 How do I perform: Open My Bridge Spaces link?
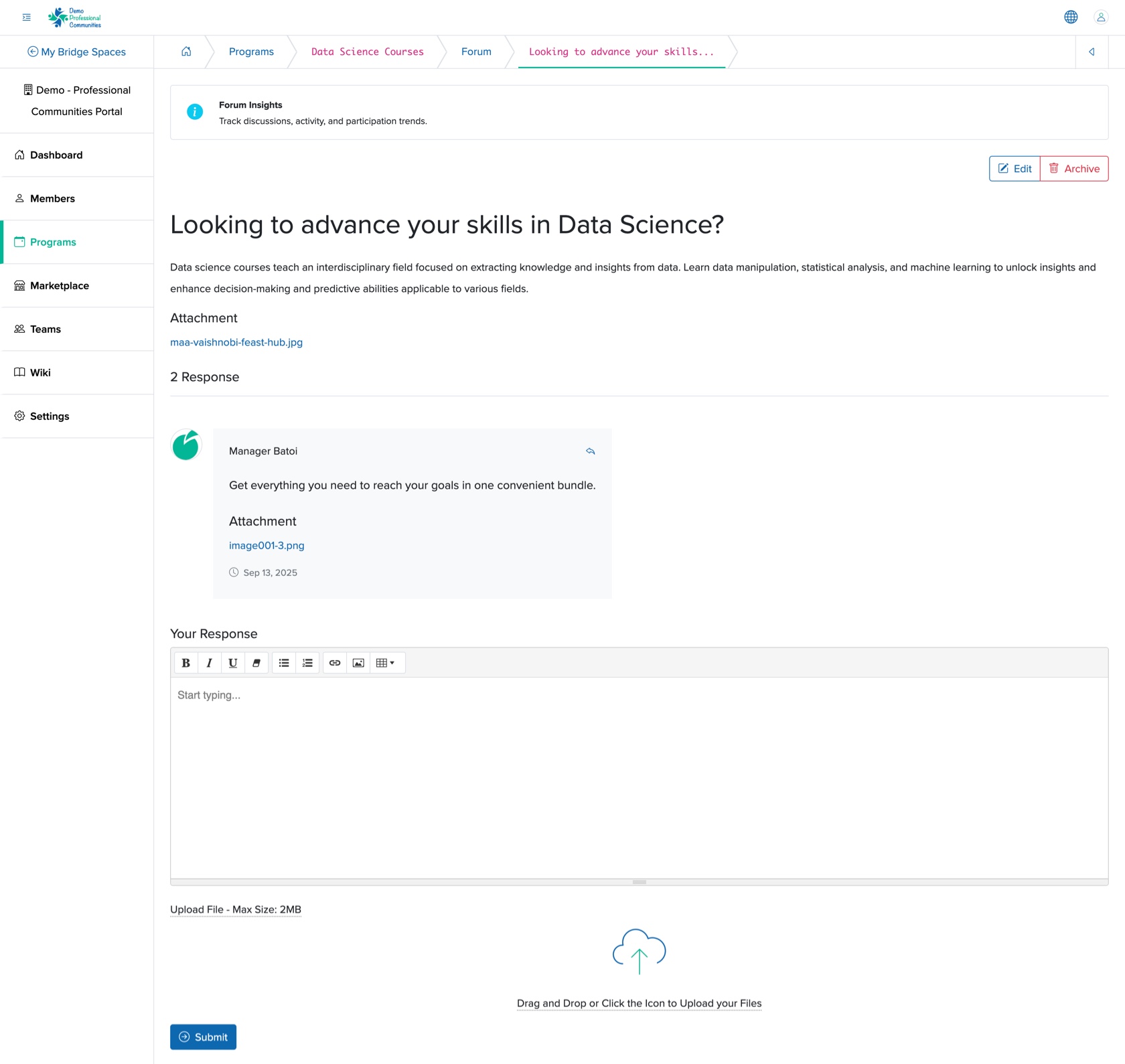point(76,52)
